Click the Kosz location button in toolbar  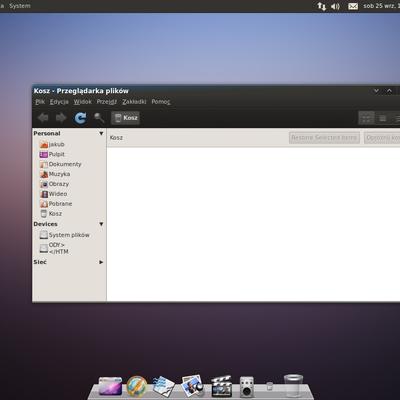(x=125, y=118)
